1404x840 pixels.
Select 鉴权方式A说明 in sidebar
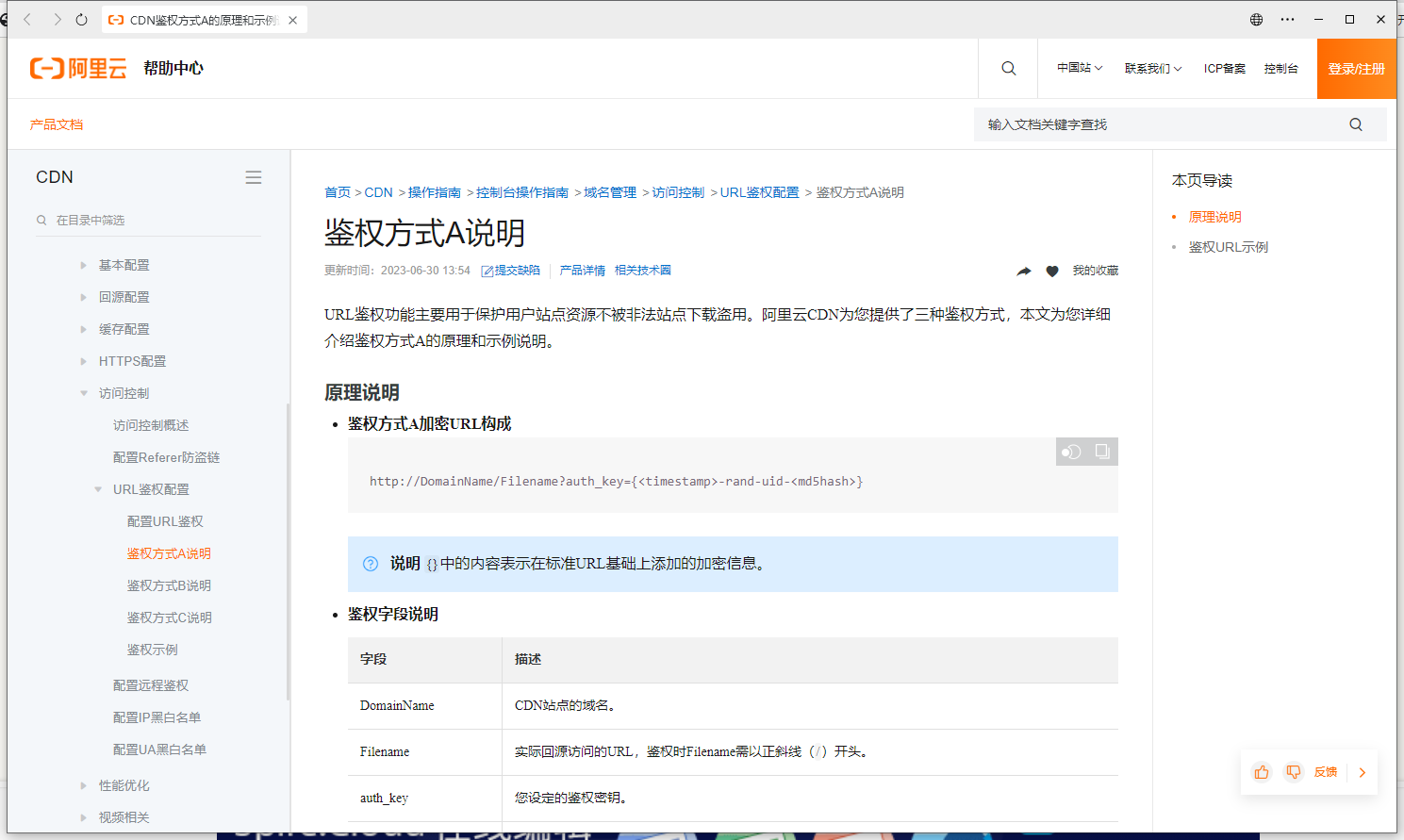pyautogui.click(x=169, y=554)
